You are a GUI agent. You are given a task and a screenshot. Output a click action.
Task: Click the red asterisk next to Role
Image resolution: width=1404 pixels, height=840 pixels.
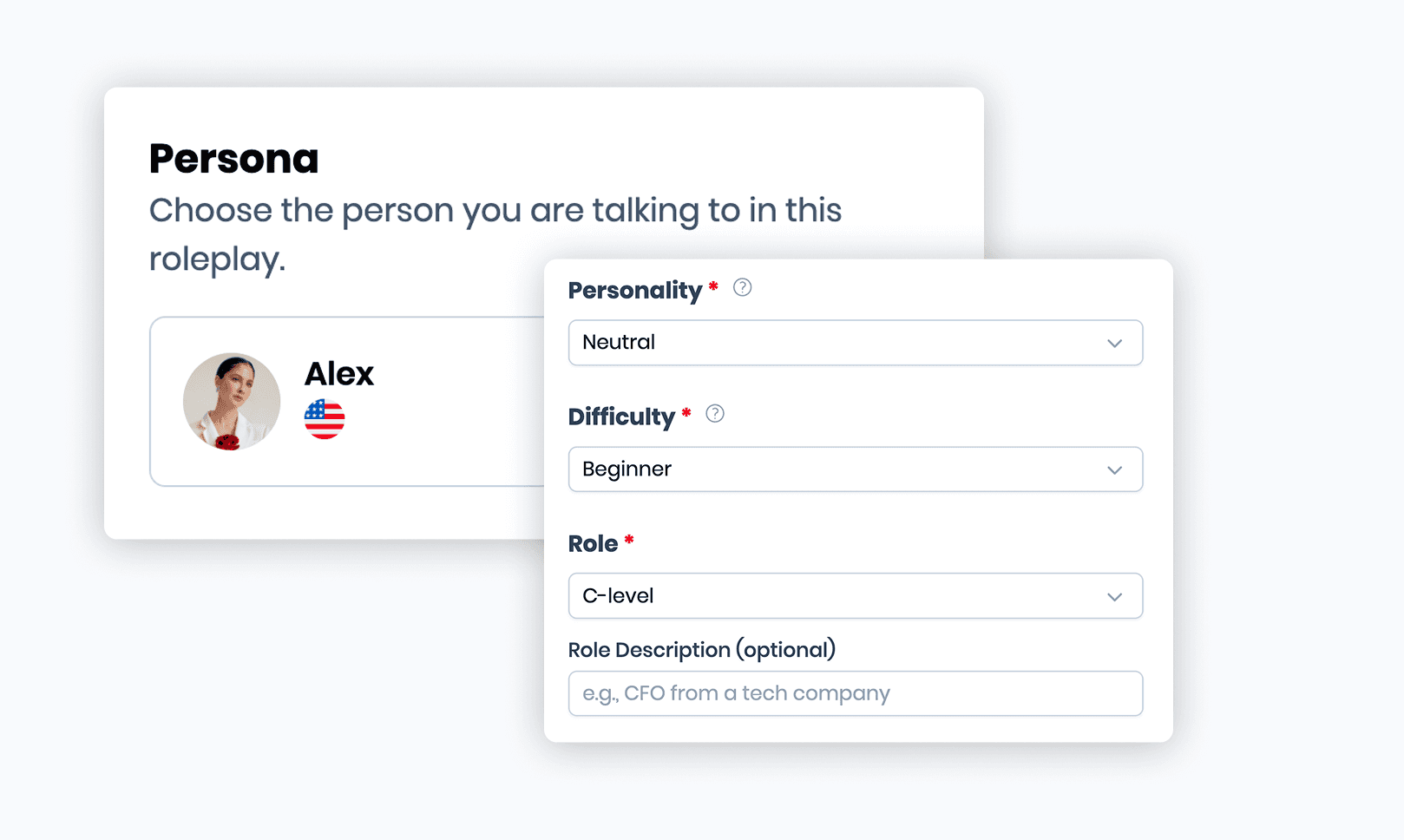[629, 541]
